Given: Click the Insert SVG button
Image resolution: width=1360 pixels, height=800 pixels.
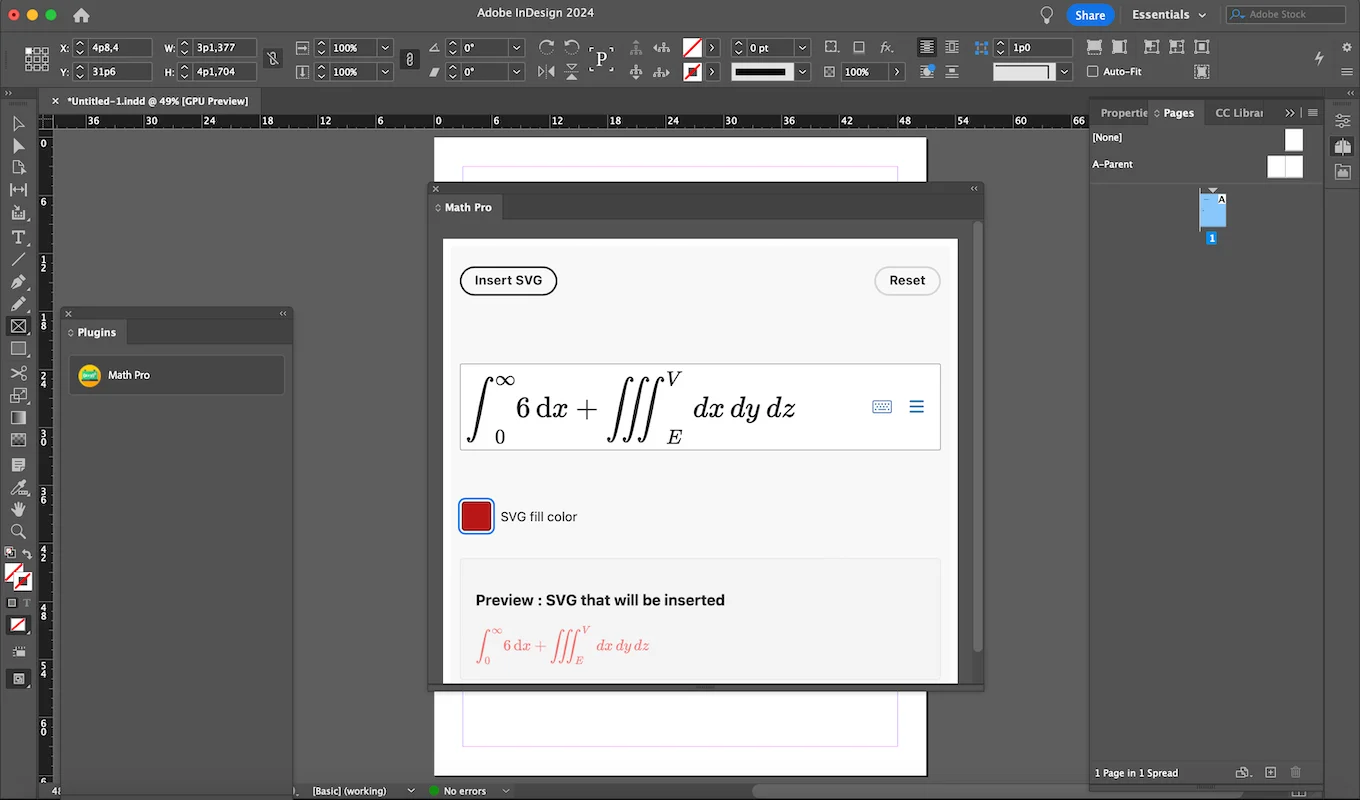Looking at the screenshot, I should pyautogui.click(x=508, y=281).
